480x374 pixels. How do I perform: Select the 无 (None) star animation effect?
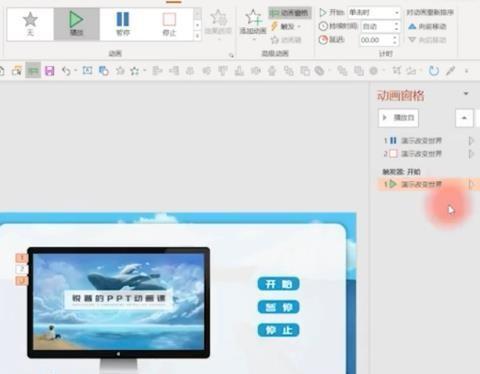[x=30, y=24]
